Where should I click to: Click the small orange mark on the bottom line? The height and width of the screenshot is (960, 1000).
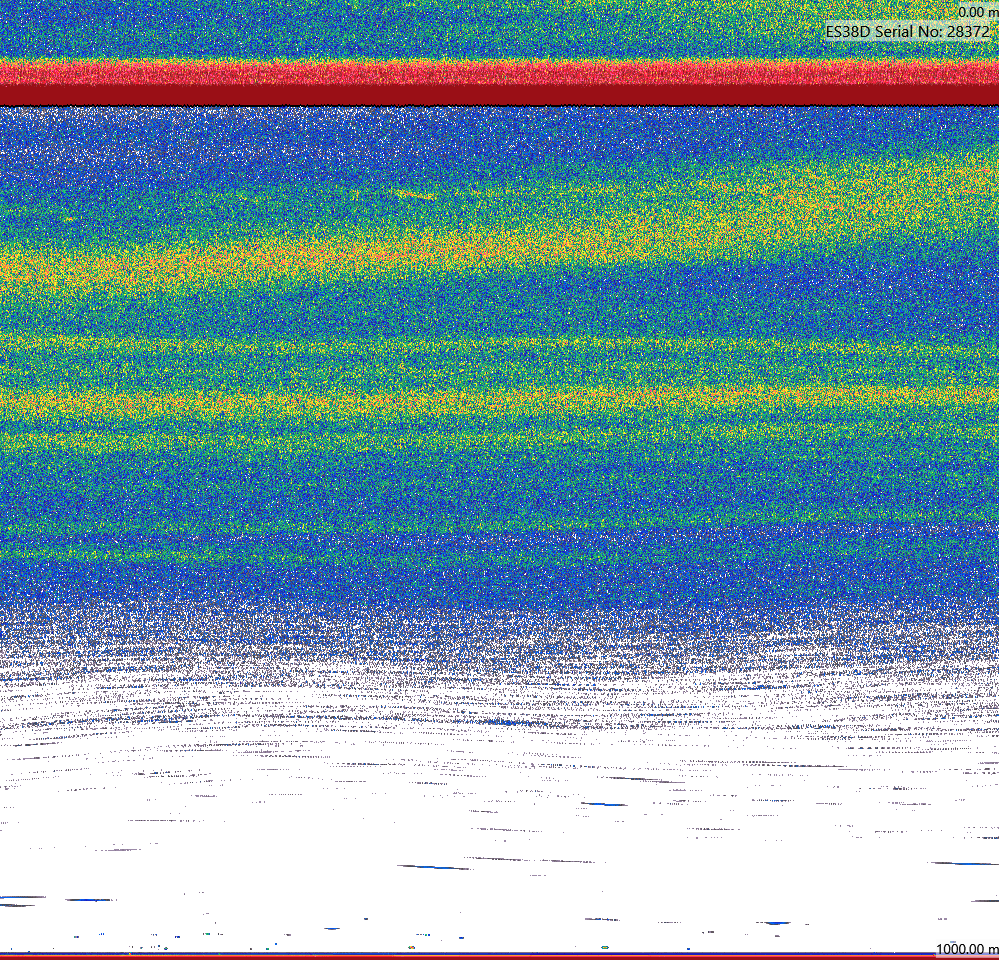411,947
